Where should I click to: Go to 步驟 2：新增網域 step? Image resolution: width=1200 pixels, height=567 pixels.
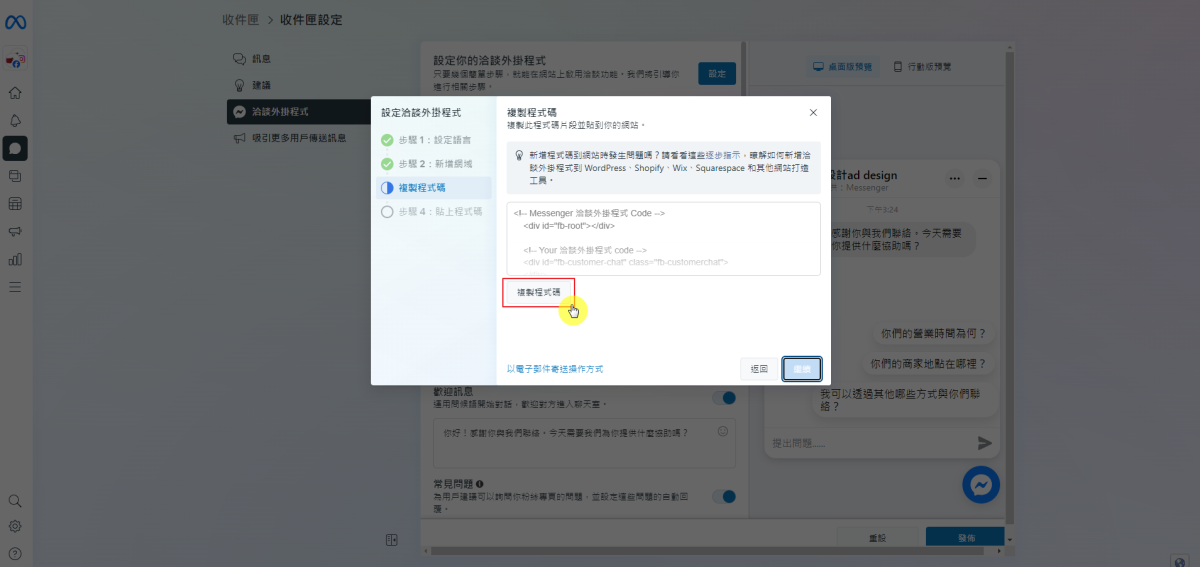[433, 163]
